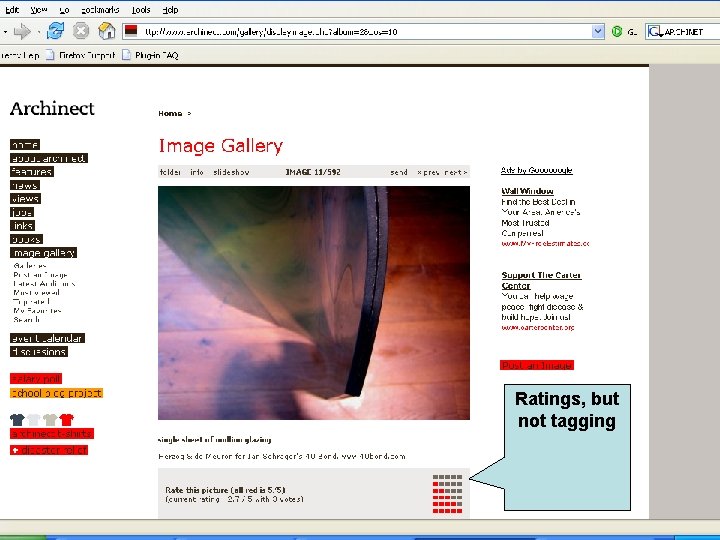720x540 pixels.
Task: Click the browser Forward arrow
Action: point(22,31)
